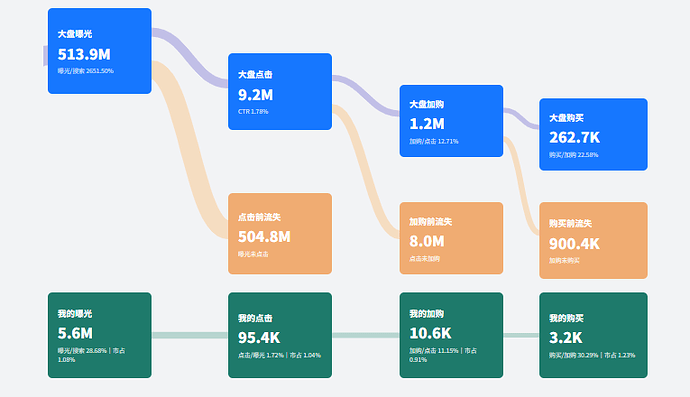Select the 我的点击 green node card
Viewport: 690px width, 397px height.
coord(280,335)
